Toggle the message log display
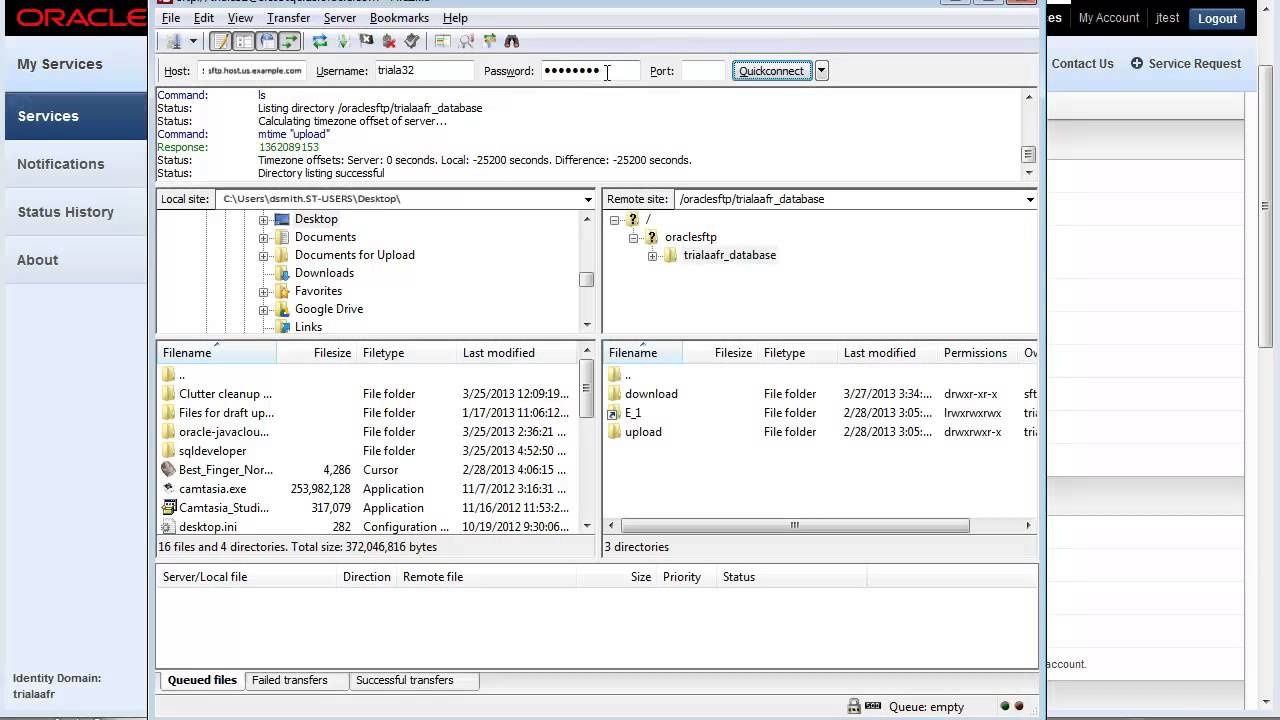 tap(220, 41)
